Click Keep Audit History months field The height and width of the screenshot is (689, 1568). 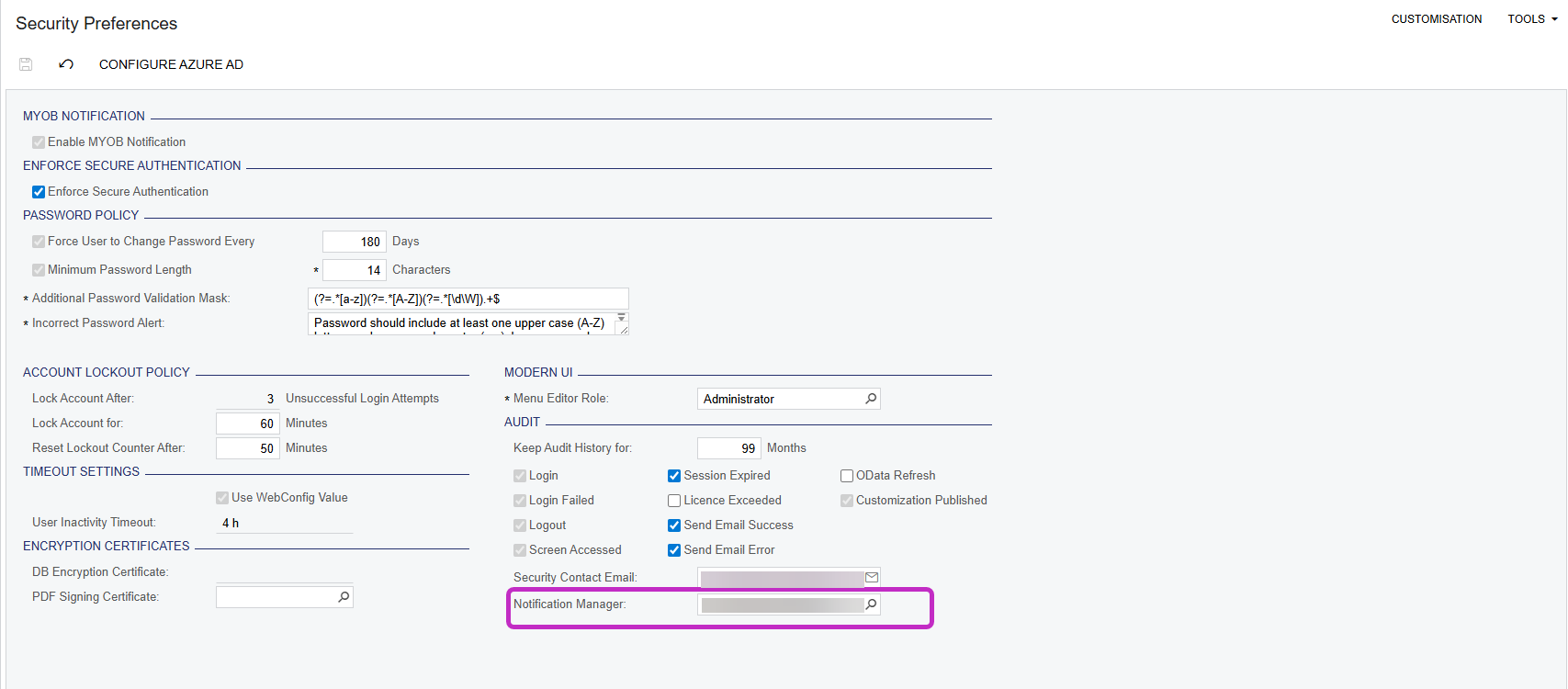click(x=728, y=448)
